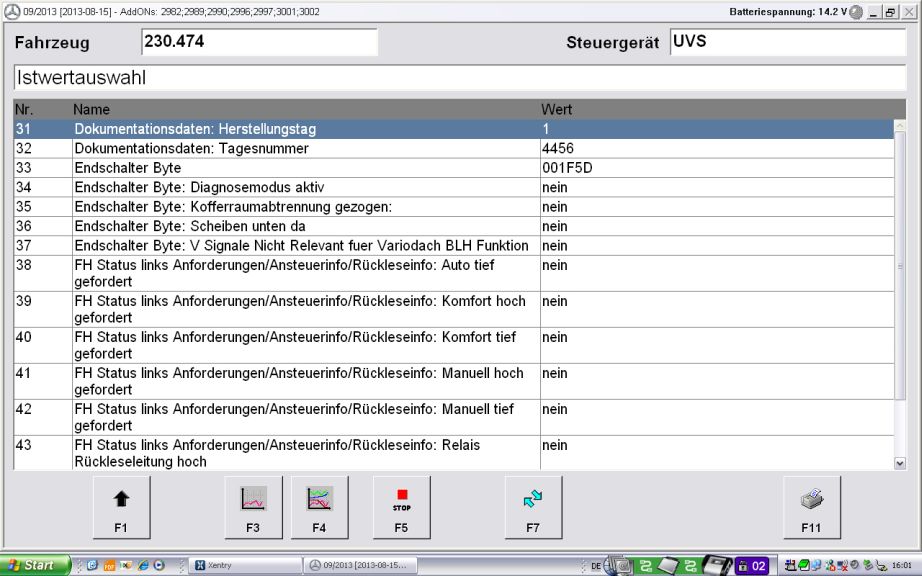
Task: Click the battery voltage round indicator icon
Action: [x=856, y=12]
